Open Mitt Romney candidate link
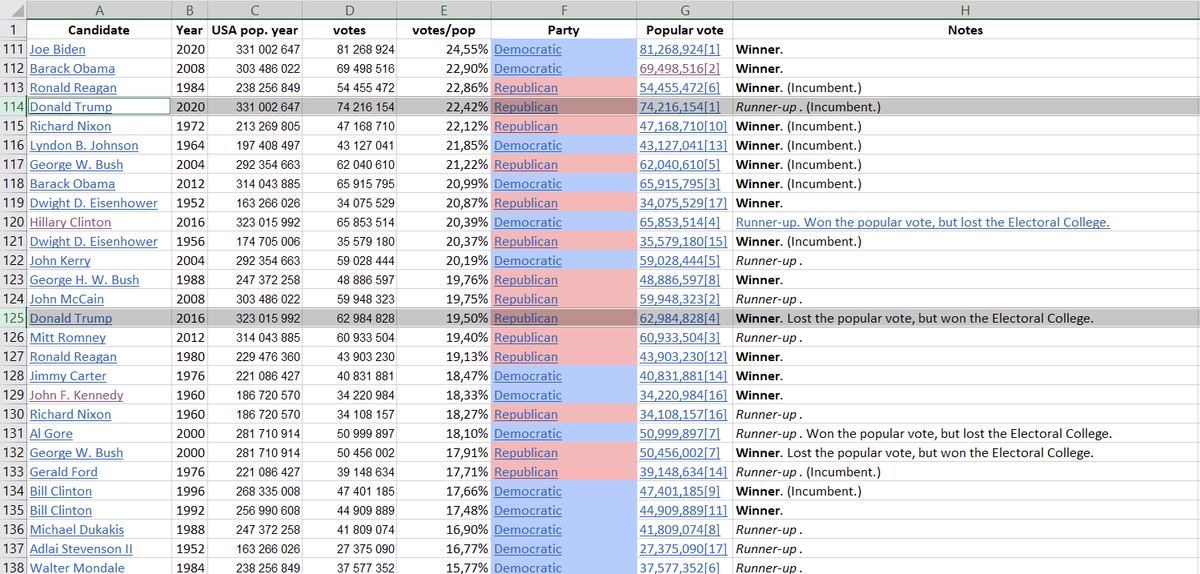 67,338
